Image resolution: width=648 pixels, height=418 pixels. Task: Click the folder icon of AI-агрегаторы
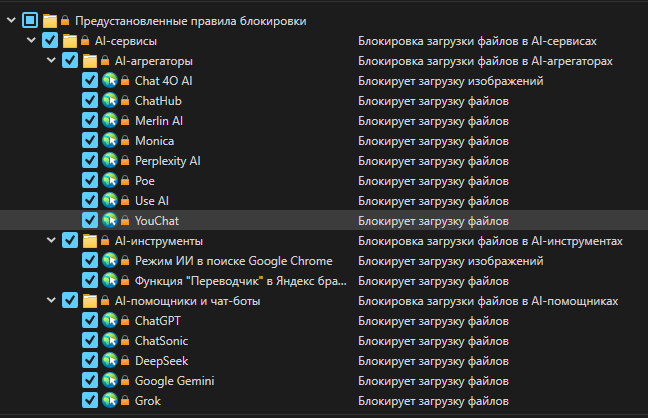tap(90, 61)
